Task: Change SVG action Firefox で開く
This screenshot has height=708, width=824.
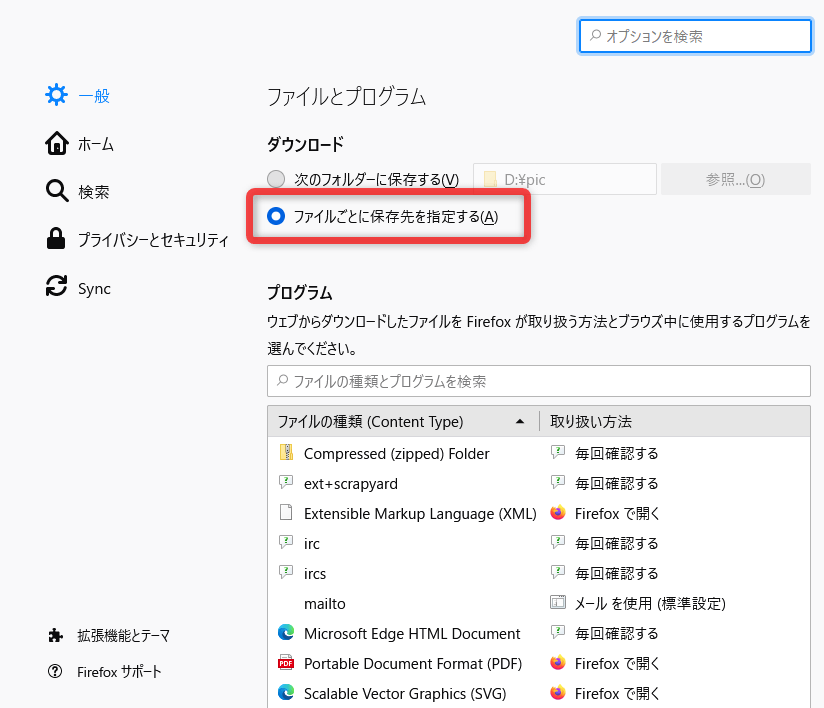Action: pyautogui.click(x=617, y=693)
